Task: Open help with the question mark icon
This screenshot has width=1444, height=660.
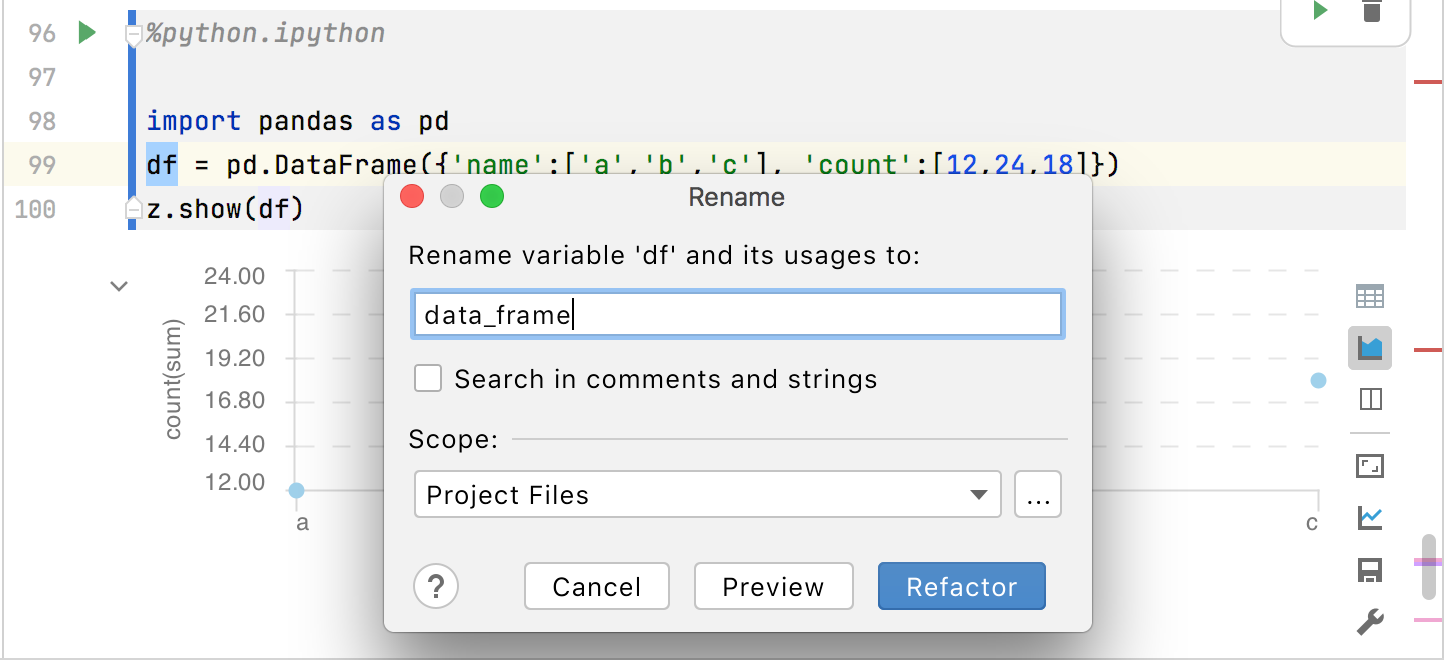Action: point(436,587)
